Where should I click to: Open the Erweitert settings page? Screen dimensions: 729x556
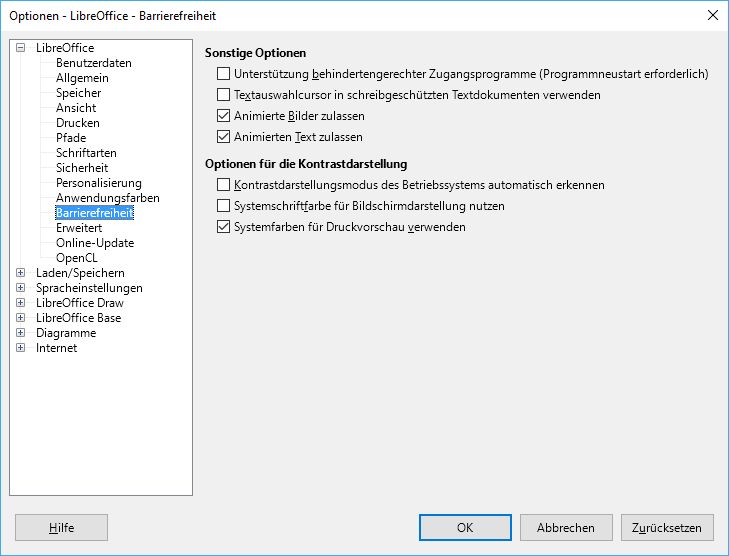(x=79, y=228)
